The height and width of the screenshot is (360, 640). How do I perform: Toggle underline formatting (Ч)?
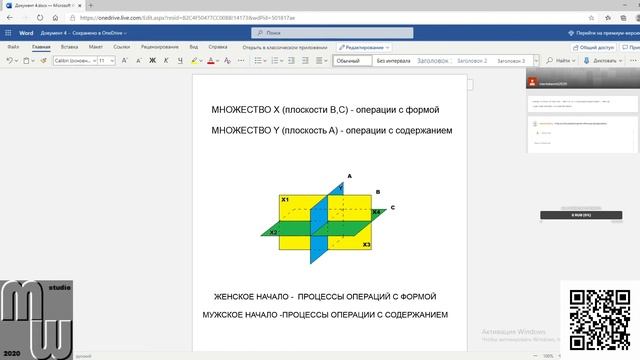click(180, 60)
